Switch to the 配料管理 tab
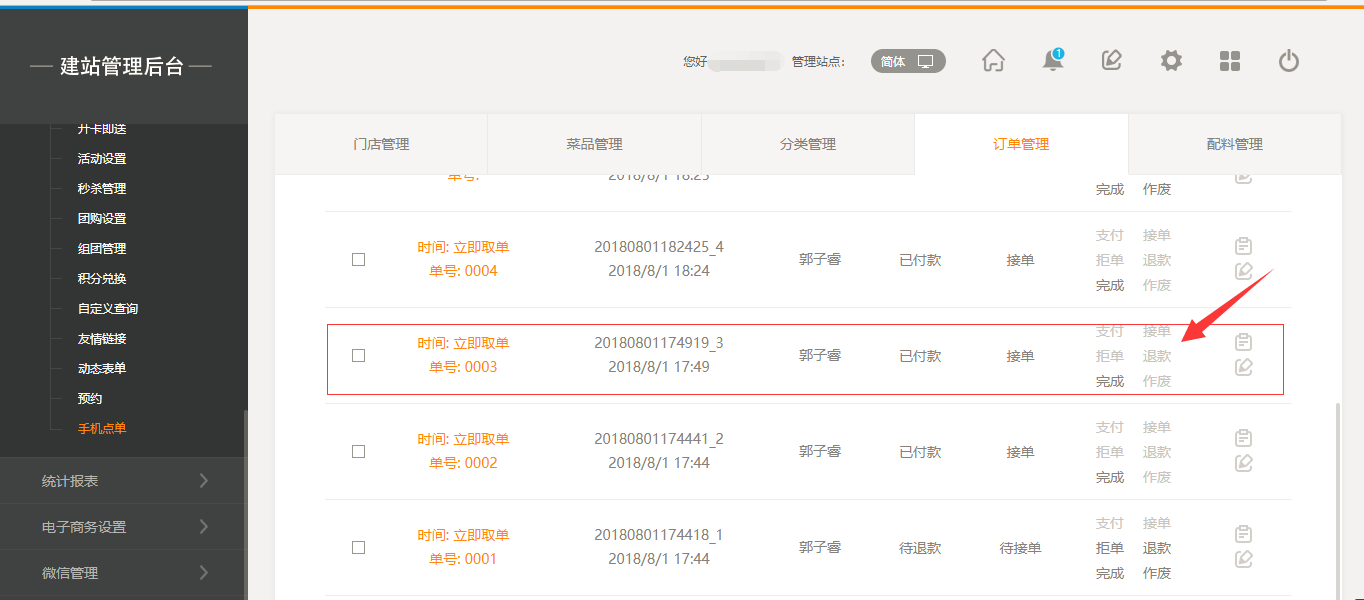 1234,144
